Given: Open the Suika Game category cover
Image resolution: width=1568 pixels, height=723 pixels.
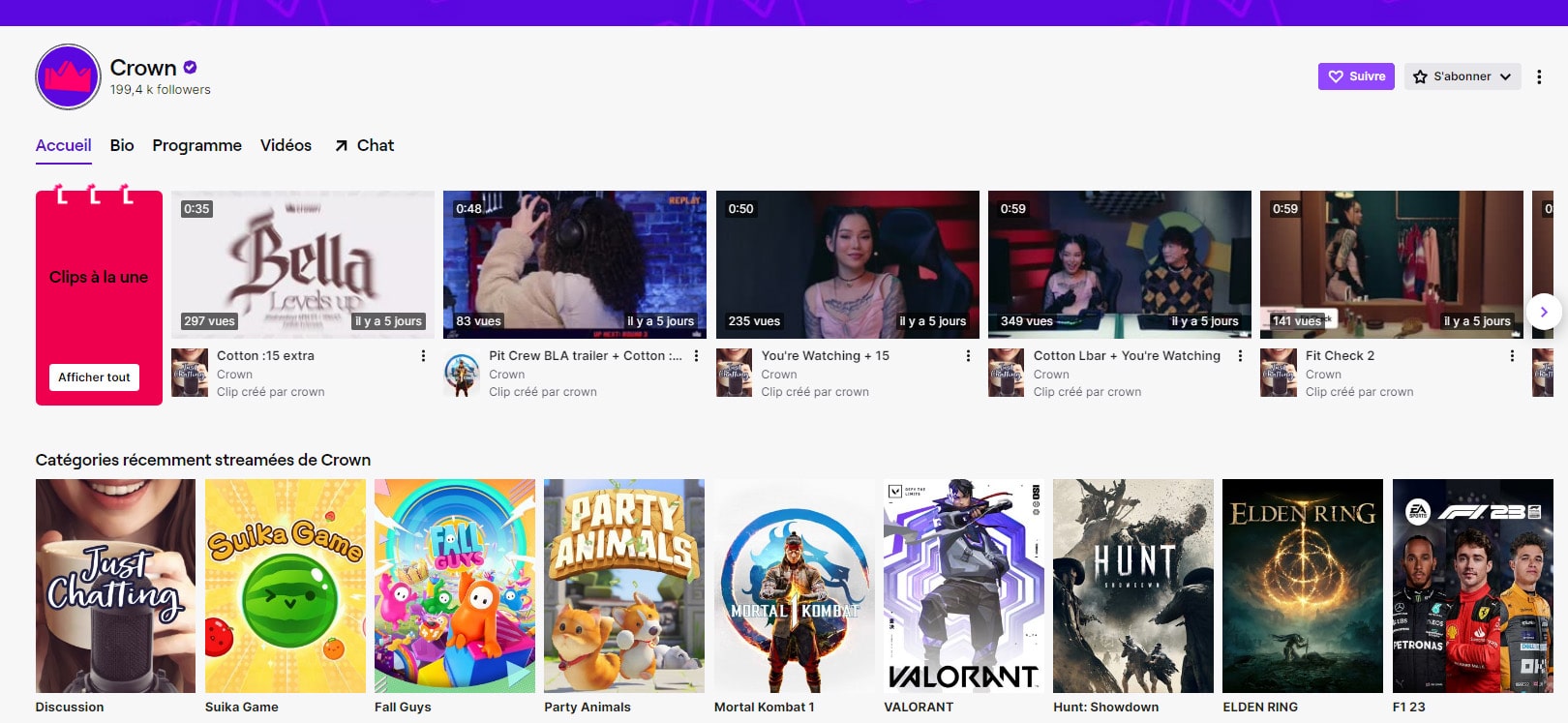Looking at the screenshot, I should [x=286, y=586].
